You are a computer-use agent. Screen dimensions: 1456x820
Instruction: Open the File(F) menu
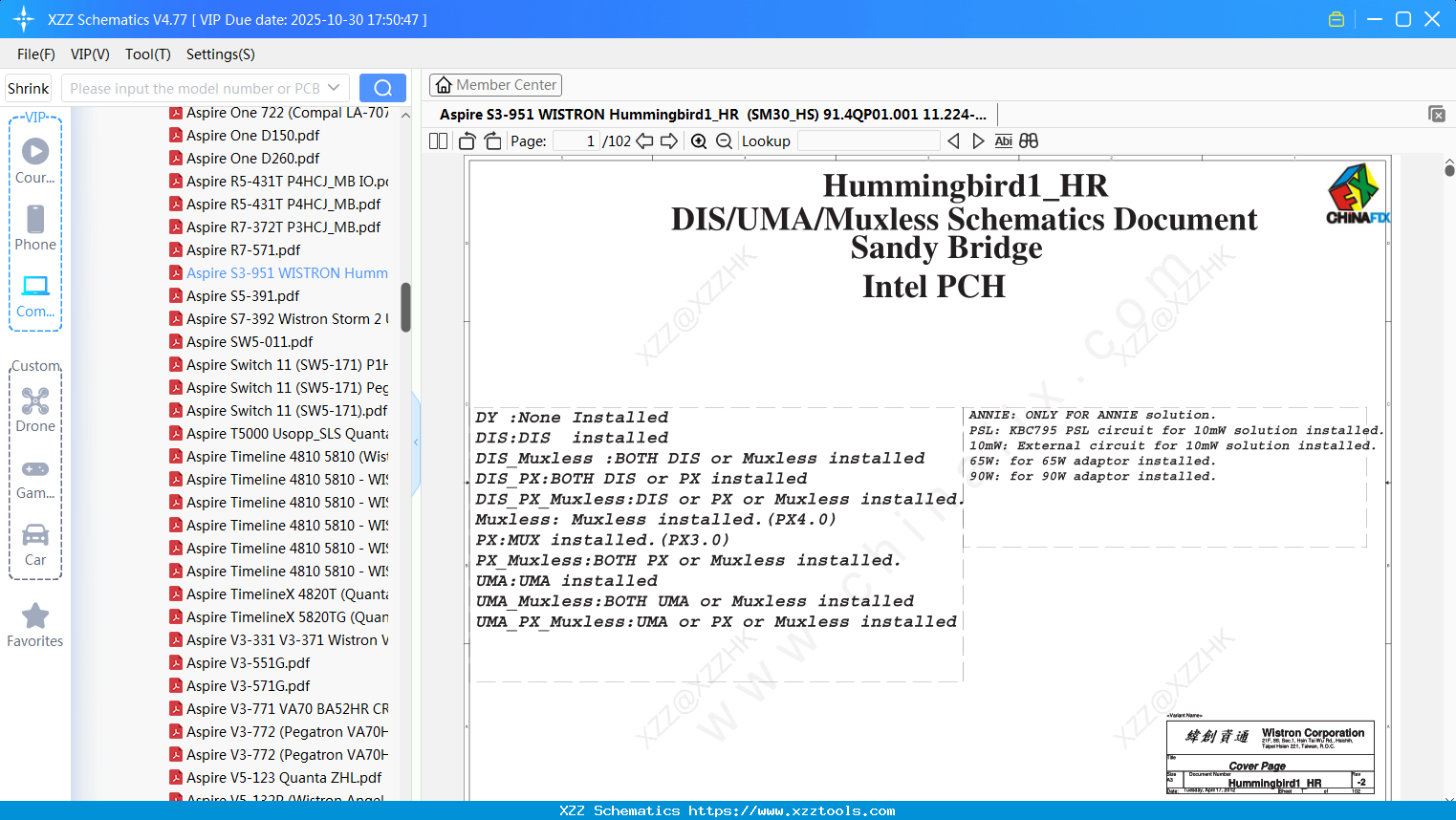coord(36,54)
